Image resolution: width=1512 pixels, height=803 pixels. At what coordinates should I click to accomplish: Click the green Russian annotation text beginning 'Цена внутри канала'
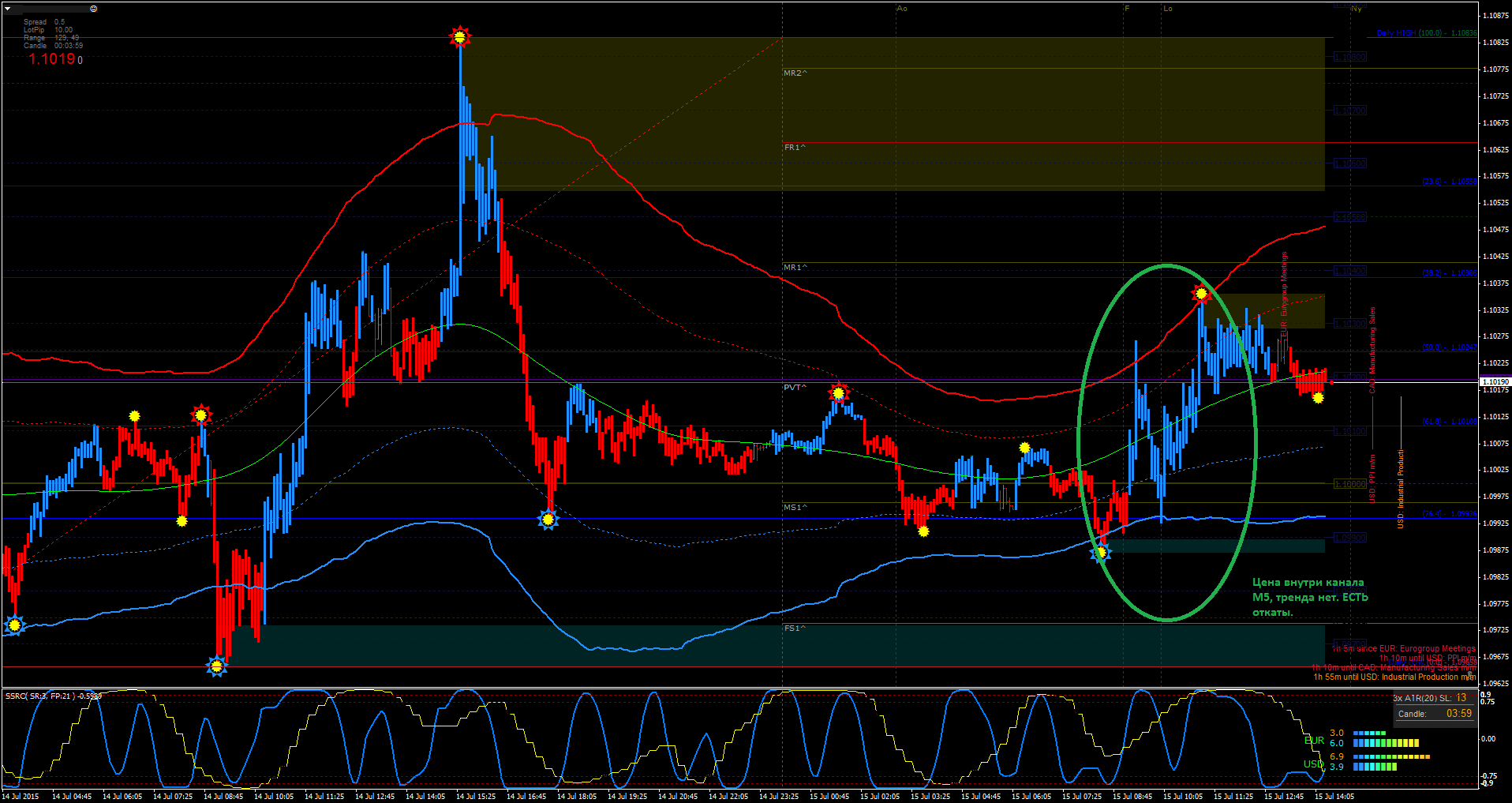pos(1310,597)
